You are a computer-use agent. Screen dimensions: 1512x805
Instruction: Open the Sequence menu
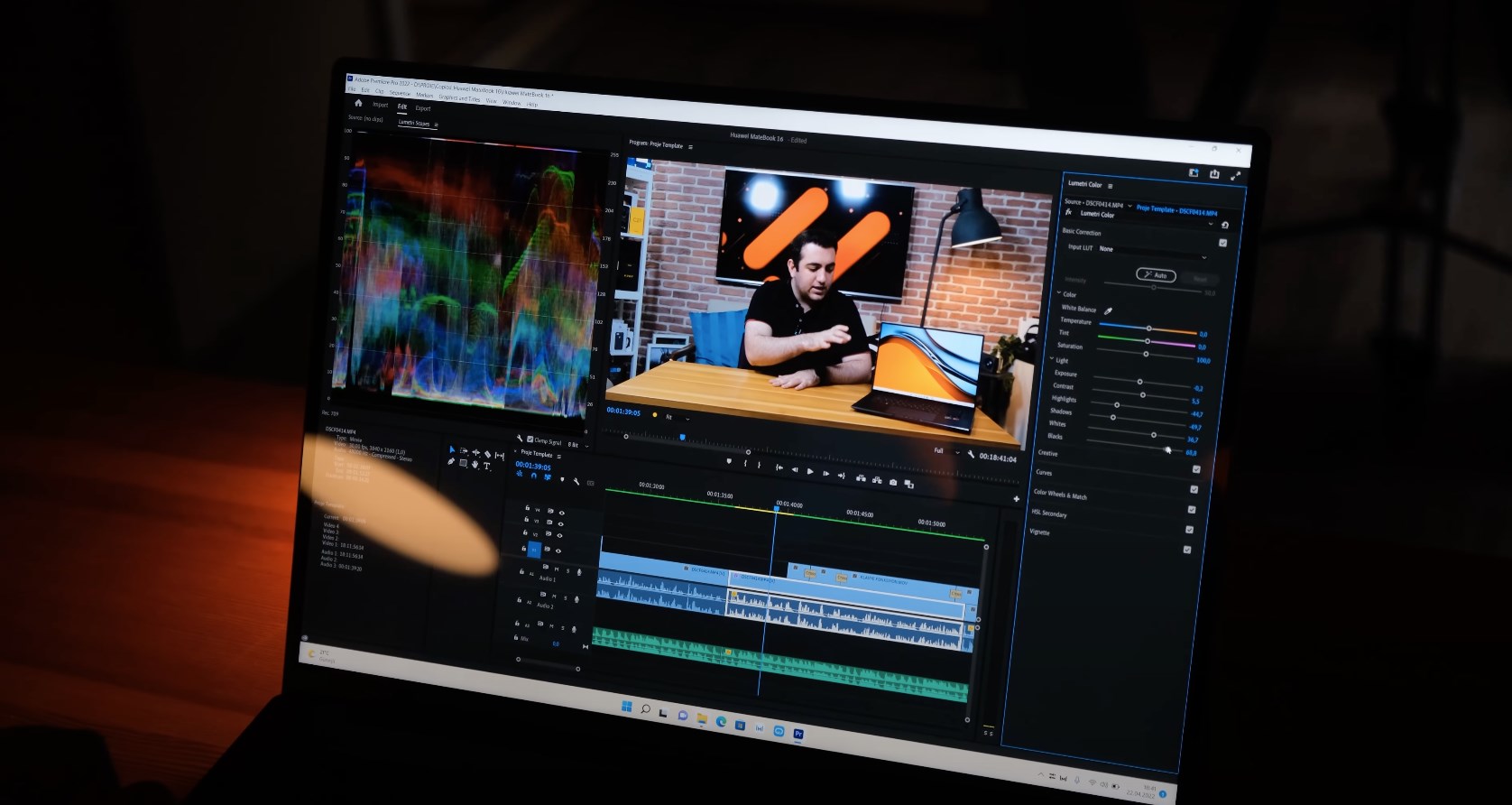click(400, 93)
